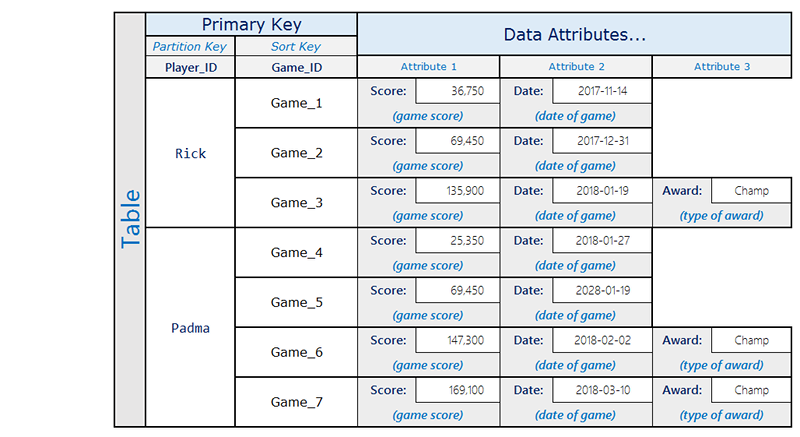Select the Game_1 sort key cell
This screenshot has height=437, width=800.
296,103
